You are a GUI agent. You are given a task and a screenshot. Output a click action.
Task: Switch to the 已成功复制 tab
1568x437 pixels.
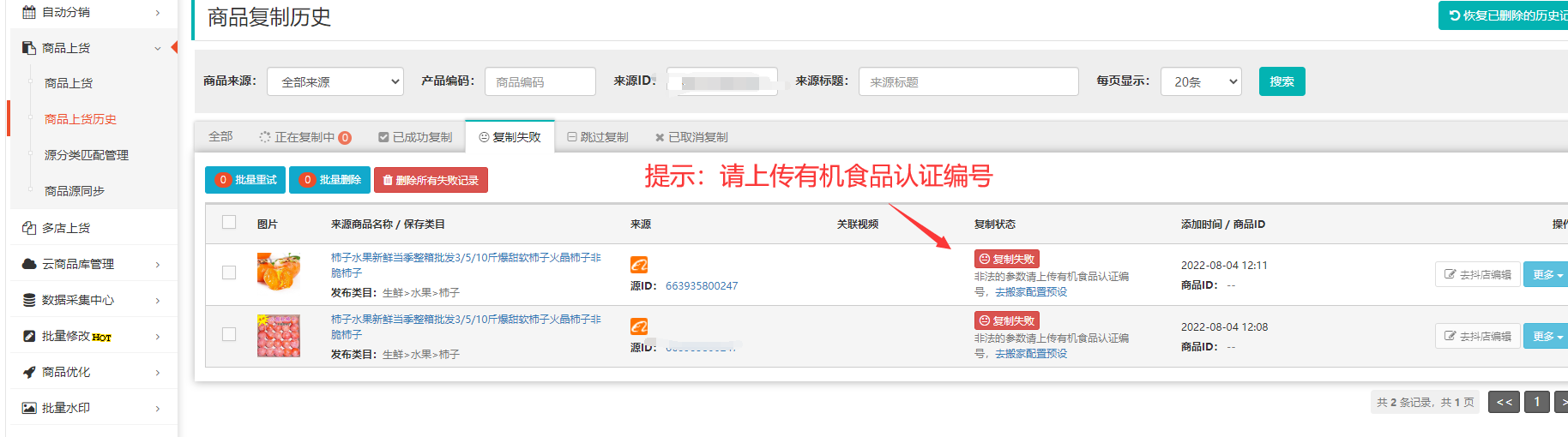click(x=415, y=137)
